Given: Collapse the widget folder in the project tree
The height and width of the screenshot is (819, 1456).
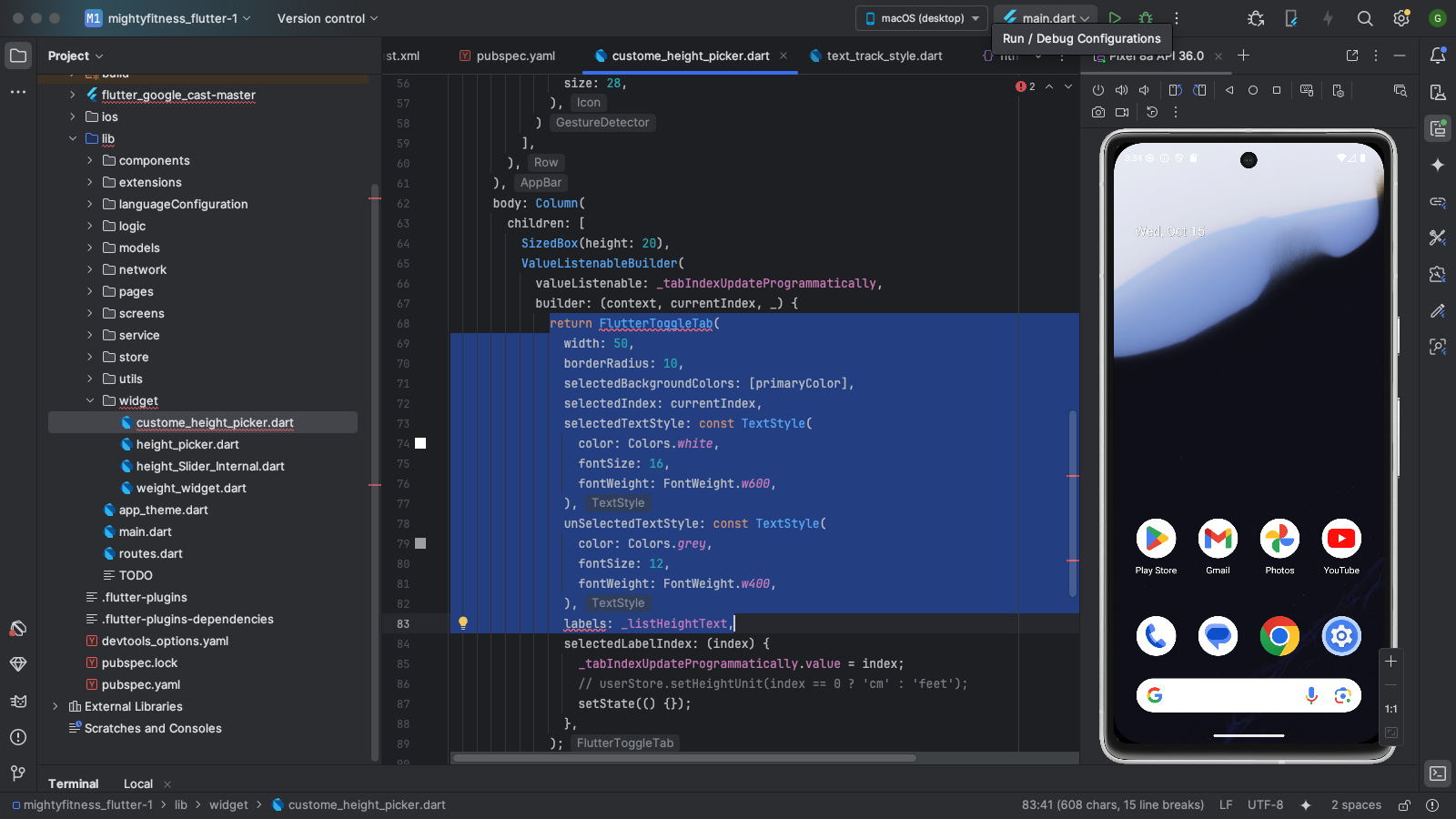Looking at the screenshot, I should point(90,400).
